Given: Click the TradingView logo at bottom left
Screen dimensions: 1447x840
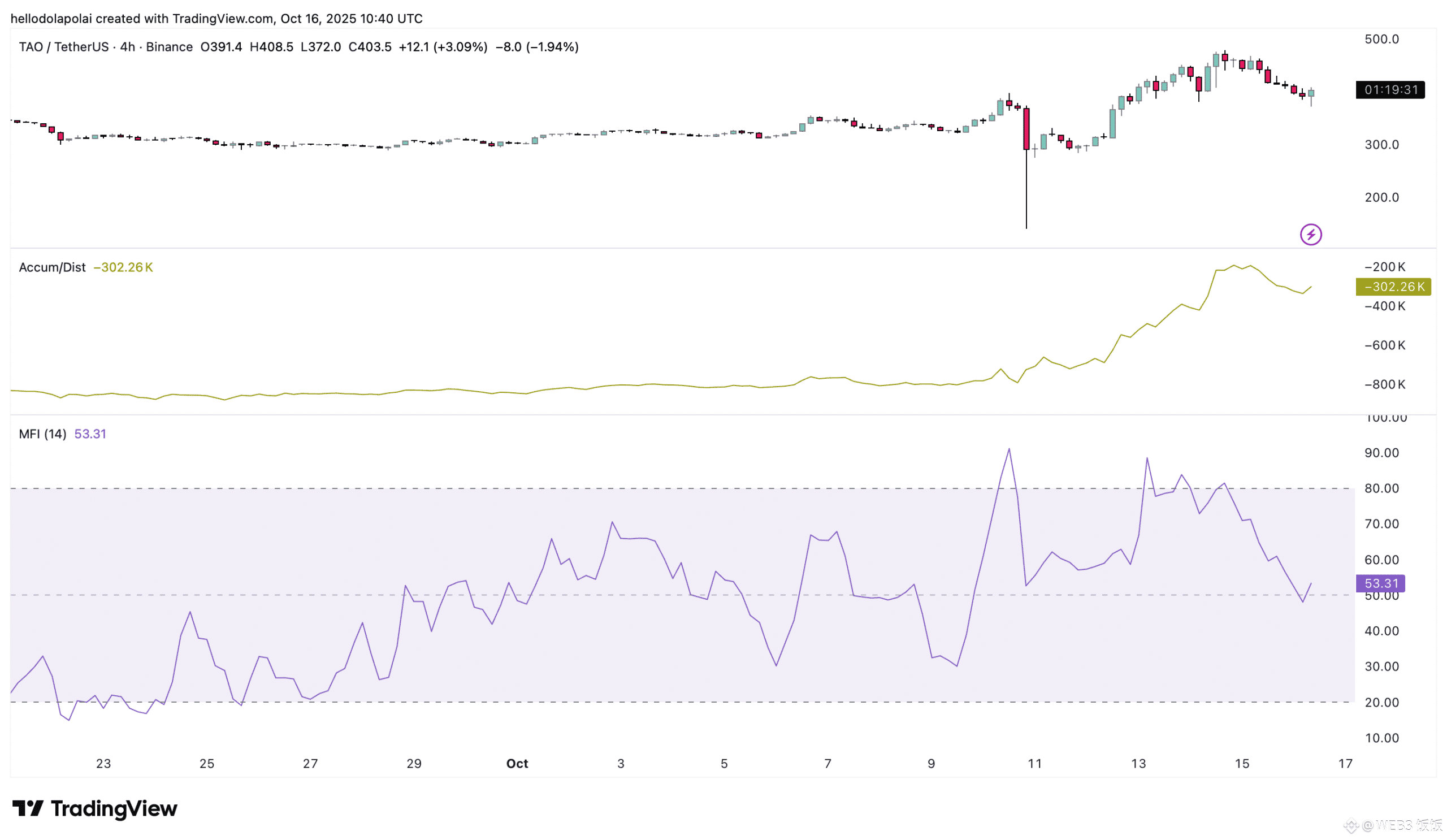Looking at the screenshot, I should pyautogui.click(x=95, y=808).
